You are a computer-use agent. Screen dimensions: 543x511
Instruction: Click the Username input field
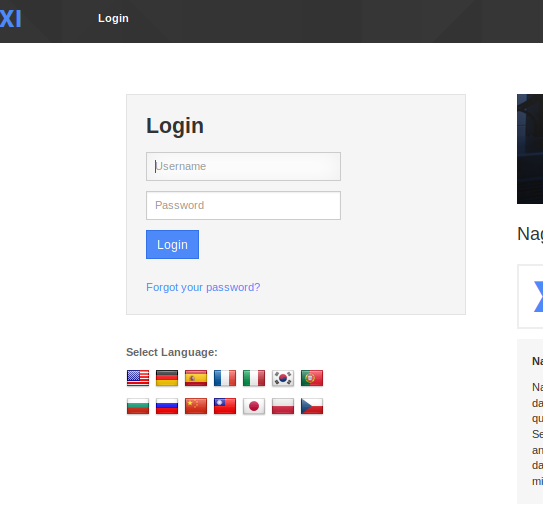(243, 167)
